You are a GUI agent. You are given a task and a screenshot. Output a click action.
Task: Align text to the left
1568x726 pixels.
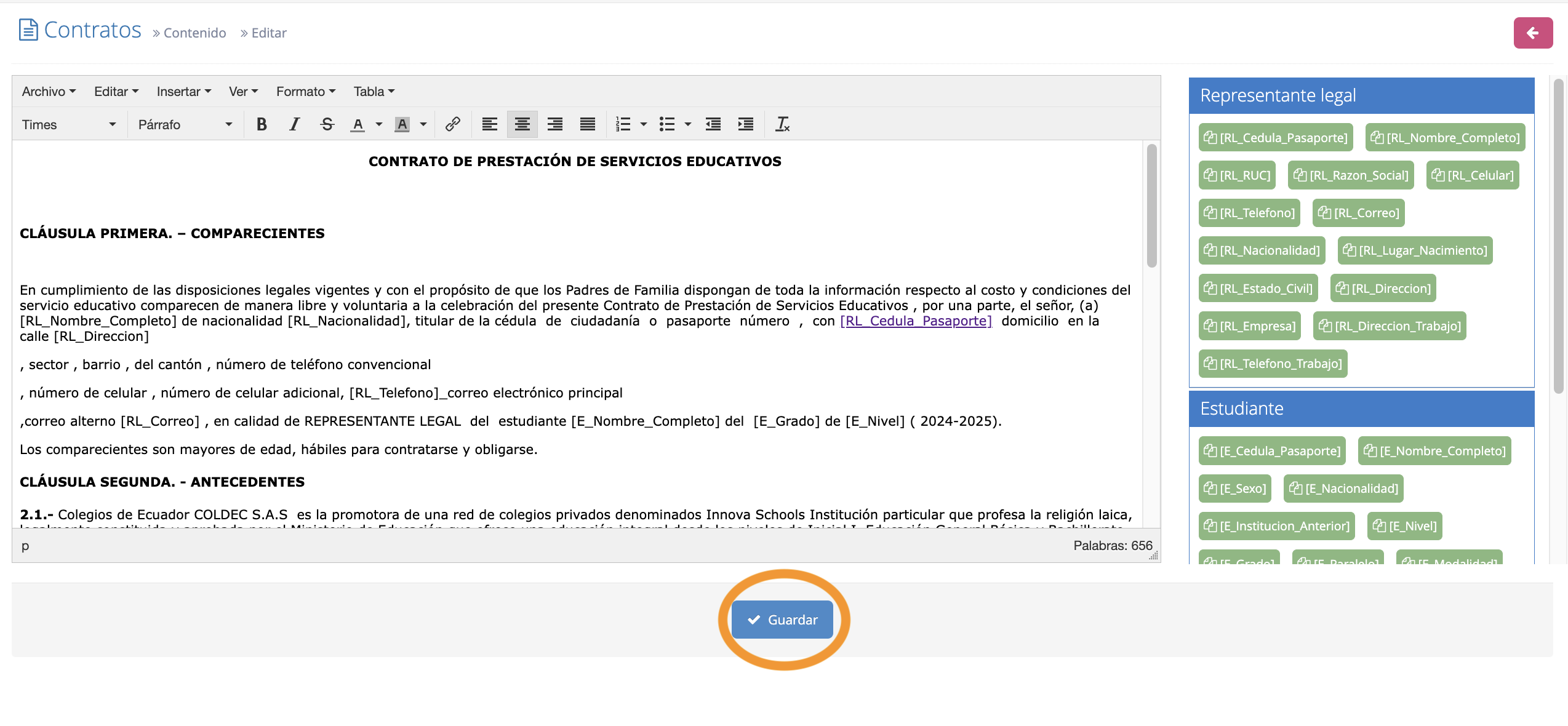pyautogui.click(x=490, y=124)
